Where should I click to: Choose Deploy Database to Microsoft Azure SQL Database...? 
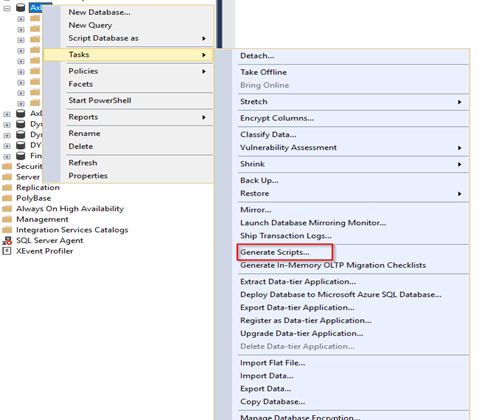coord(342,295)
